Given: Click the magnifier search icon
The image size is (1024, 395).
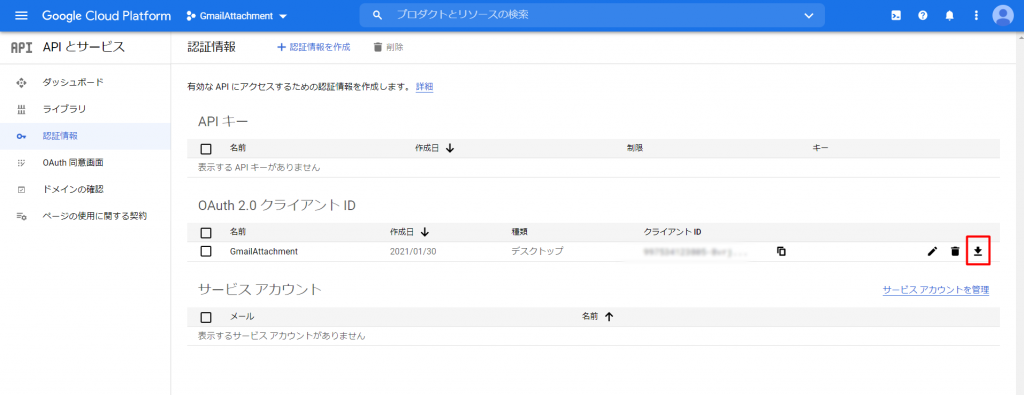Looking at the screenshot, I should (x=377, y=16).
